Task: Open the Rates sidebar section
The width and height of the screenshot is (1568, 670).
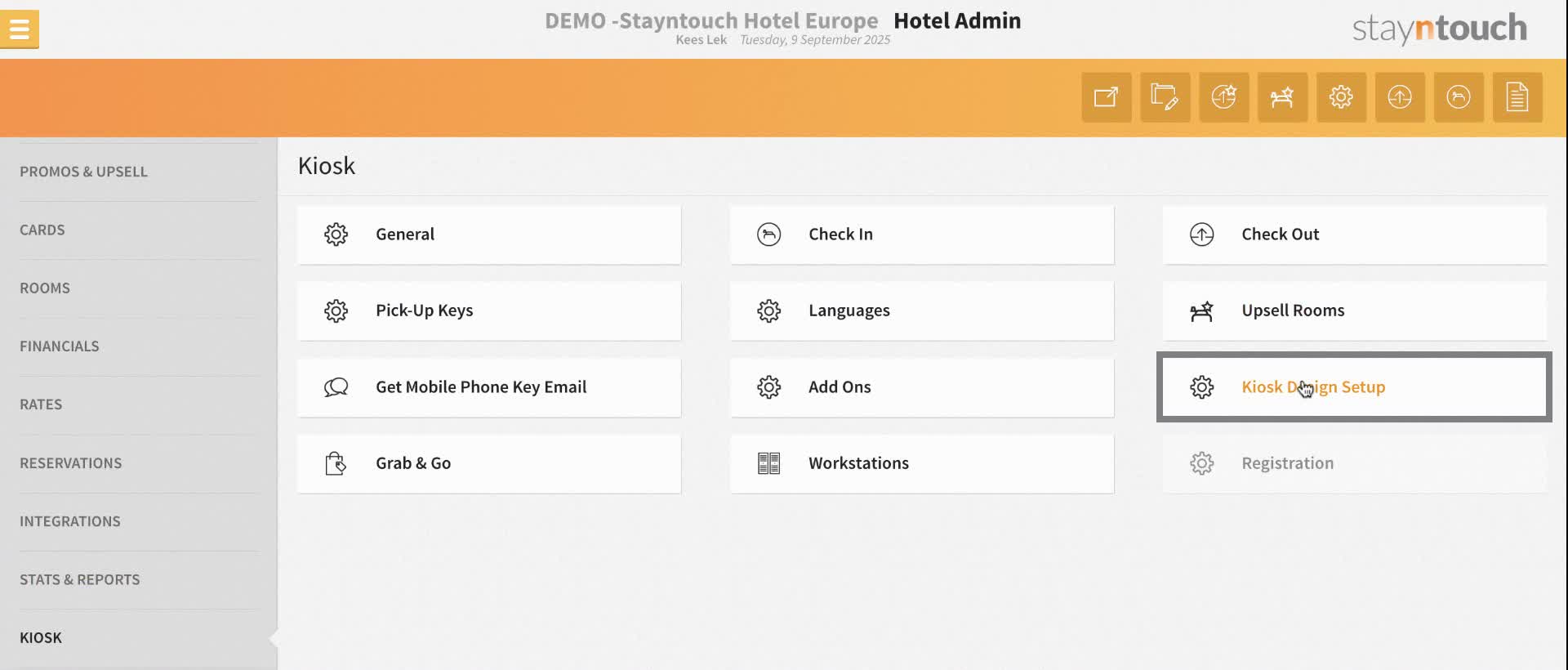Action: click(139, 404)
